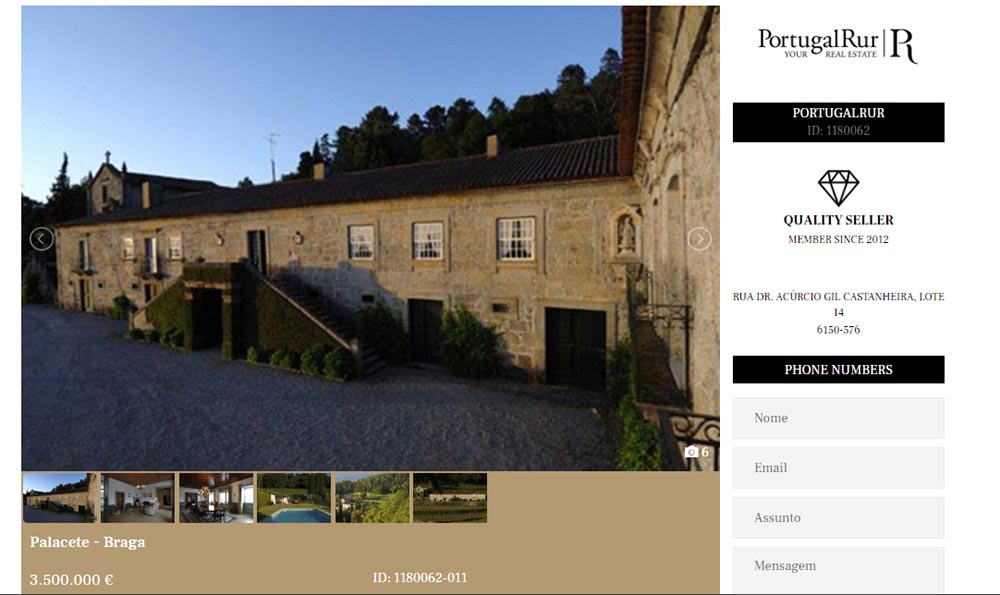Select the stone building exterior thumbnail
1000x595 pixels.
[x=61, y=497]
